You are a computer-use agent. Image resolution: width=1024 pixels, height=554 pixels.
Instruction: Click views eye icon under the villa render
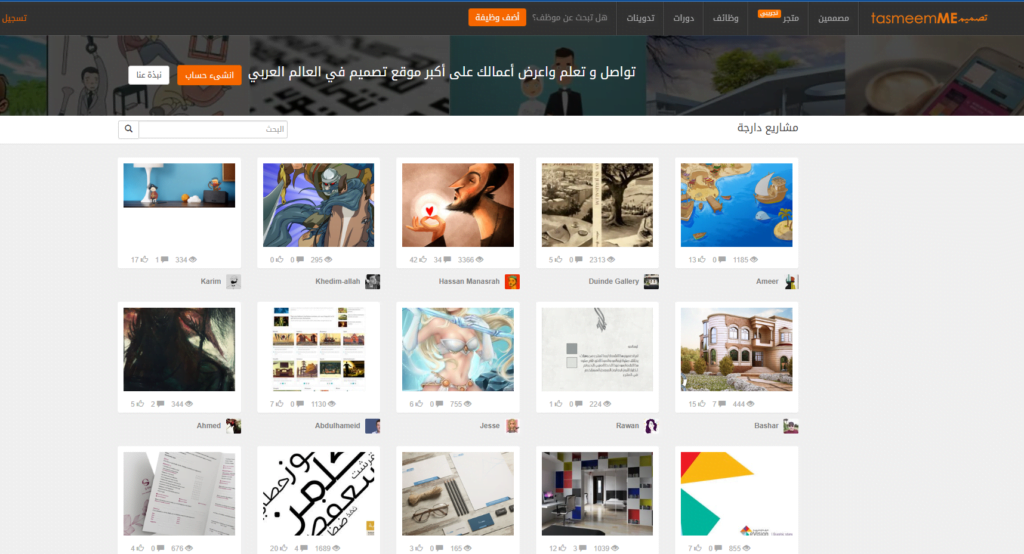click(750, 404)
